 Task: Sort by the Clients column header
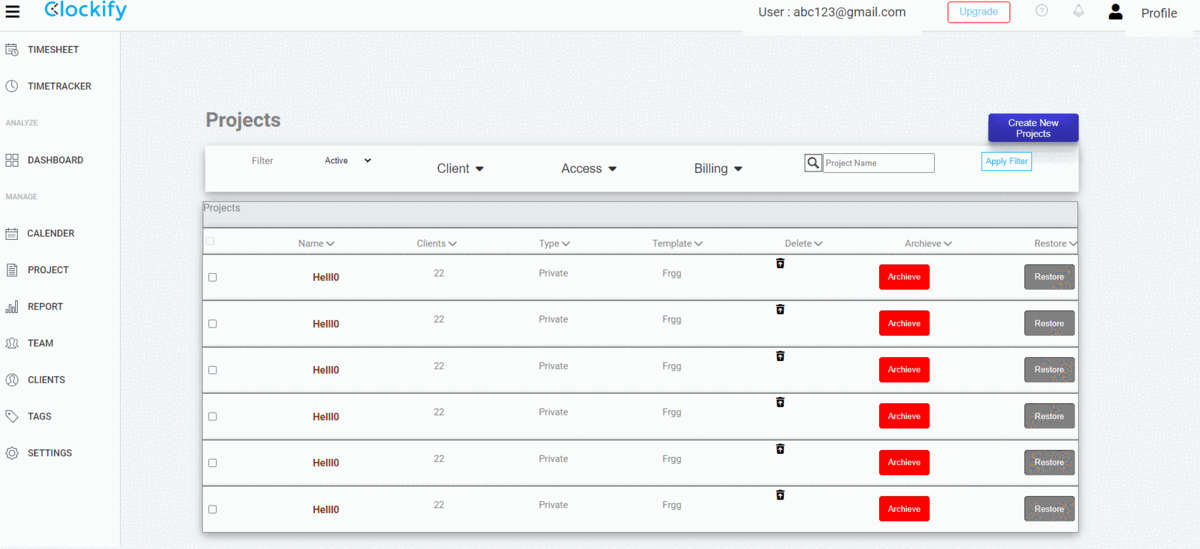436,243
